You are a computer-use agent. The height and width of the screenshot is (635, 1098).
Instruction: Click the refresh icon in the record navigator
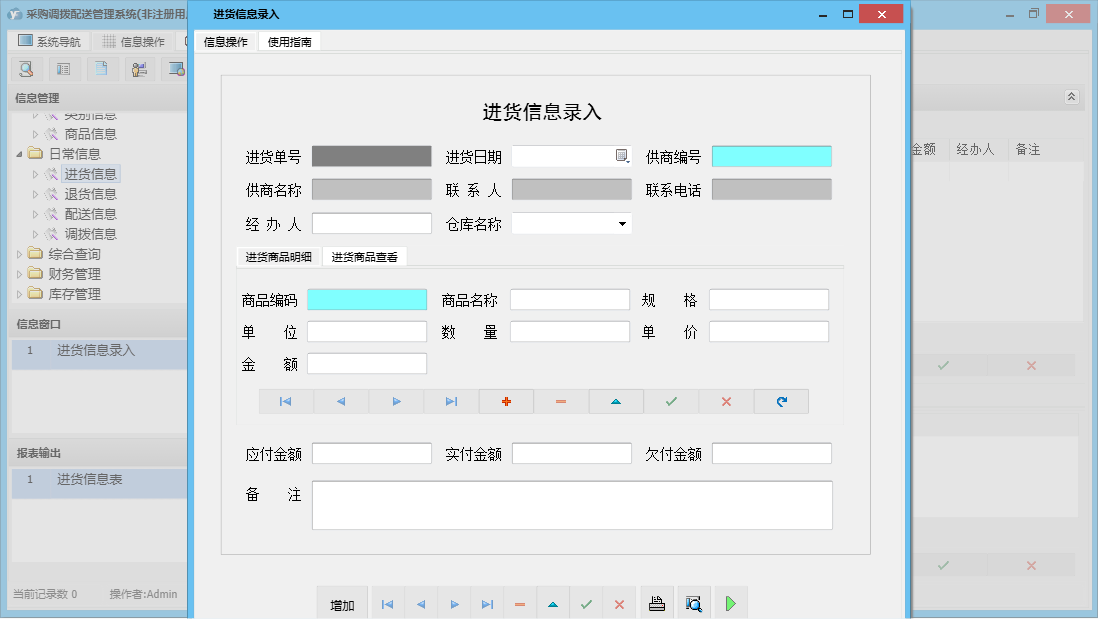781,400
